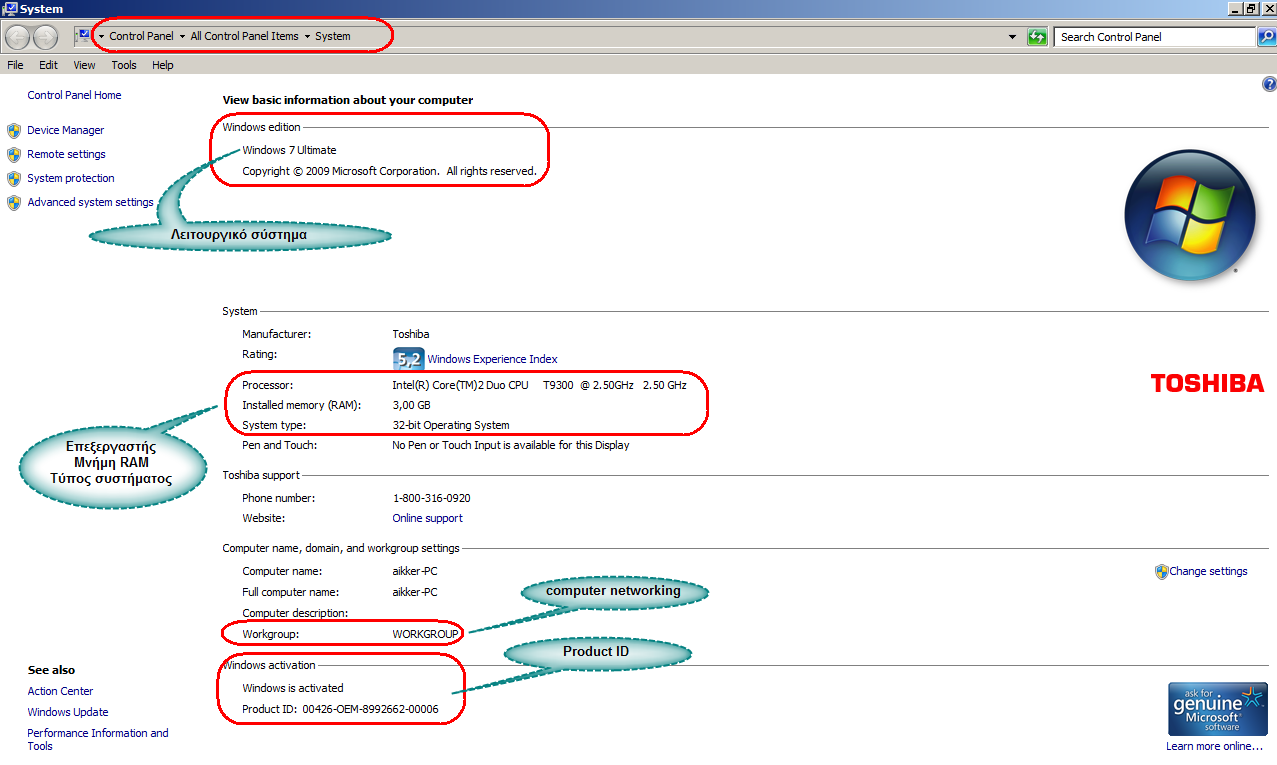Select Control Panel in the breadcrumb
The image size is (1277, 765).
point(141,37)
